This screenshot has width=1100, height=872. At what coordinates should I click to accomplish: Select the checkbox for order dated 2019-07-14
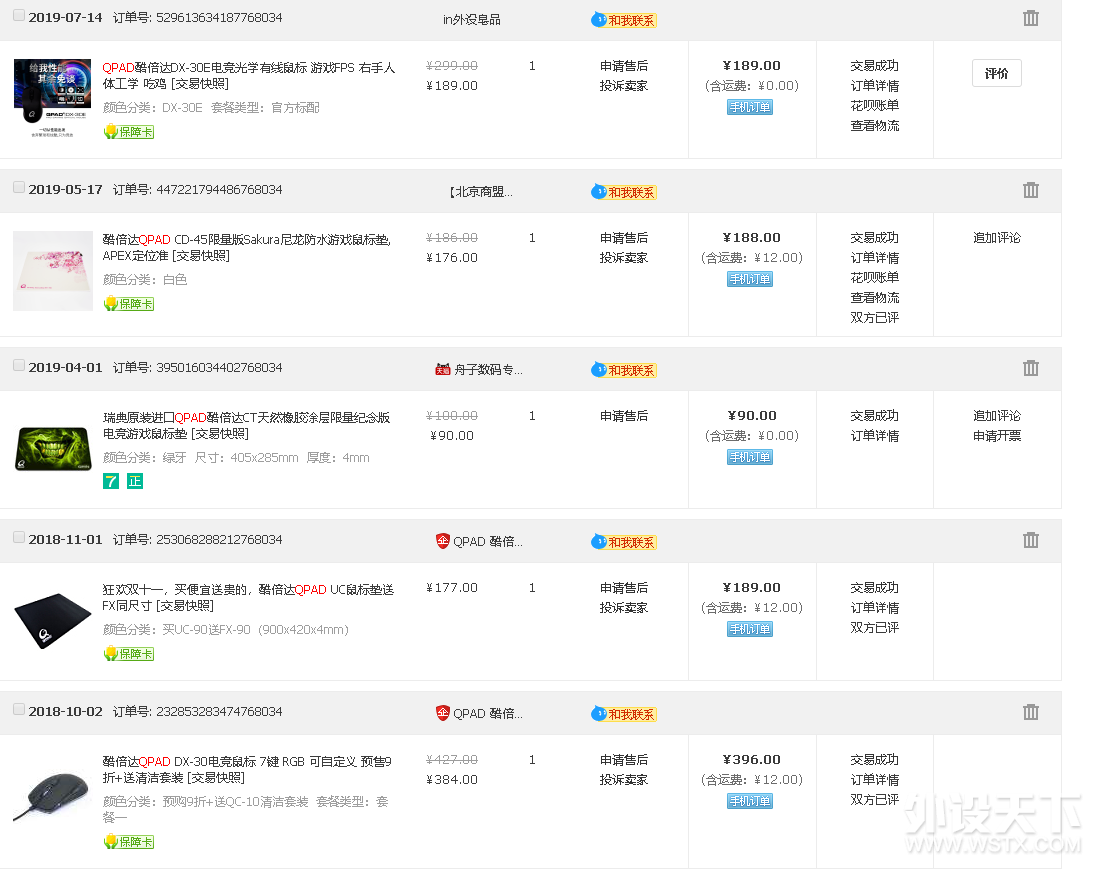[19, 15]
